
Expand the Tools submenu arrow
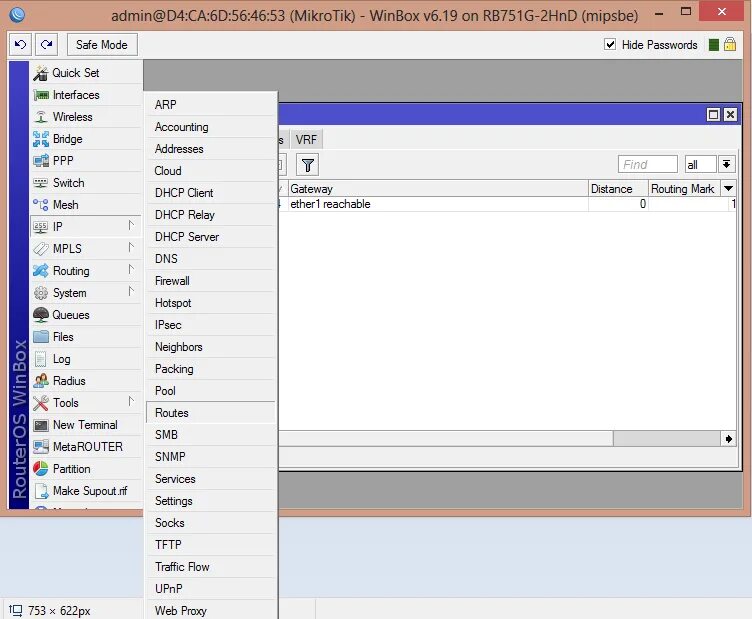(x=131, y=402)
